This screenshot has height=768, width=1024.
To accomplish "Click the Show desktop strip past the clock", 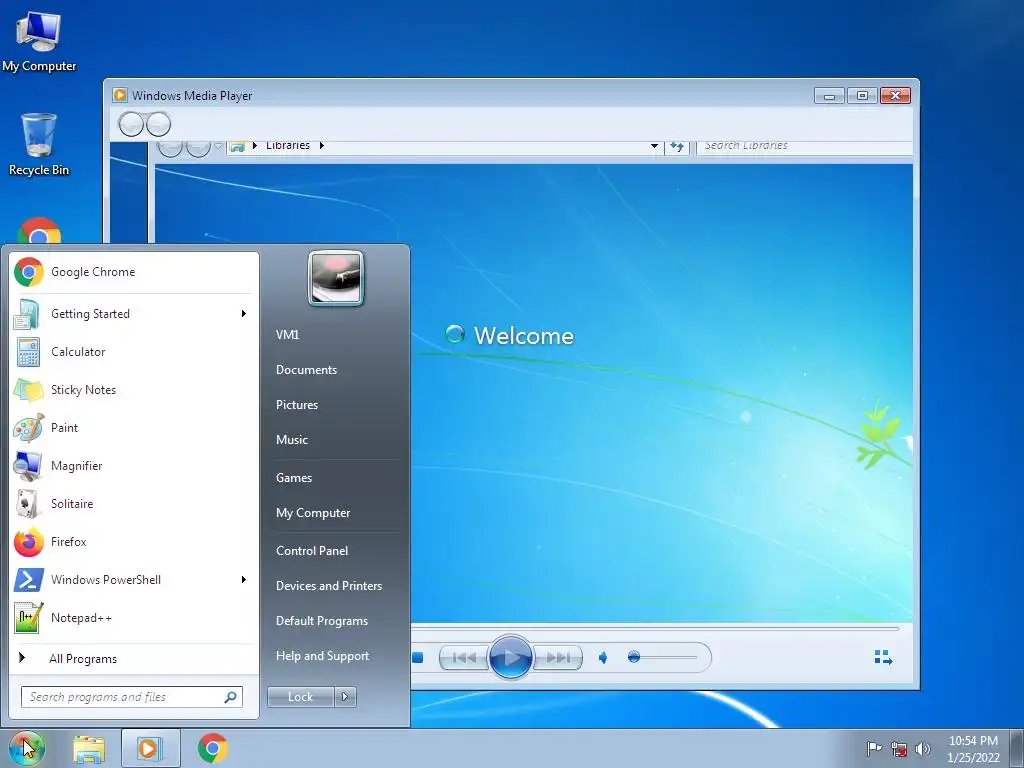I will [1017, 748].
